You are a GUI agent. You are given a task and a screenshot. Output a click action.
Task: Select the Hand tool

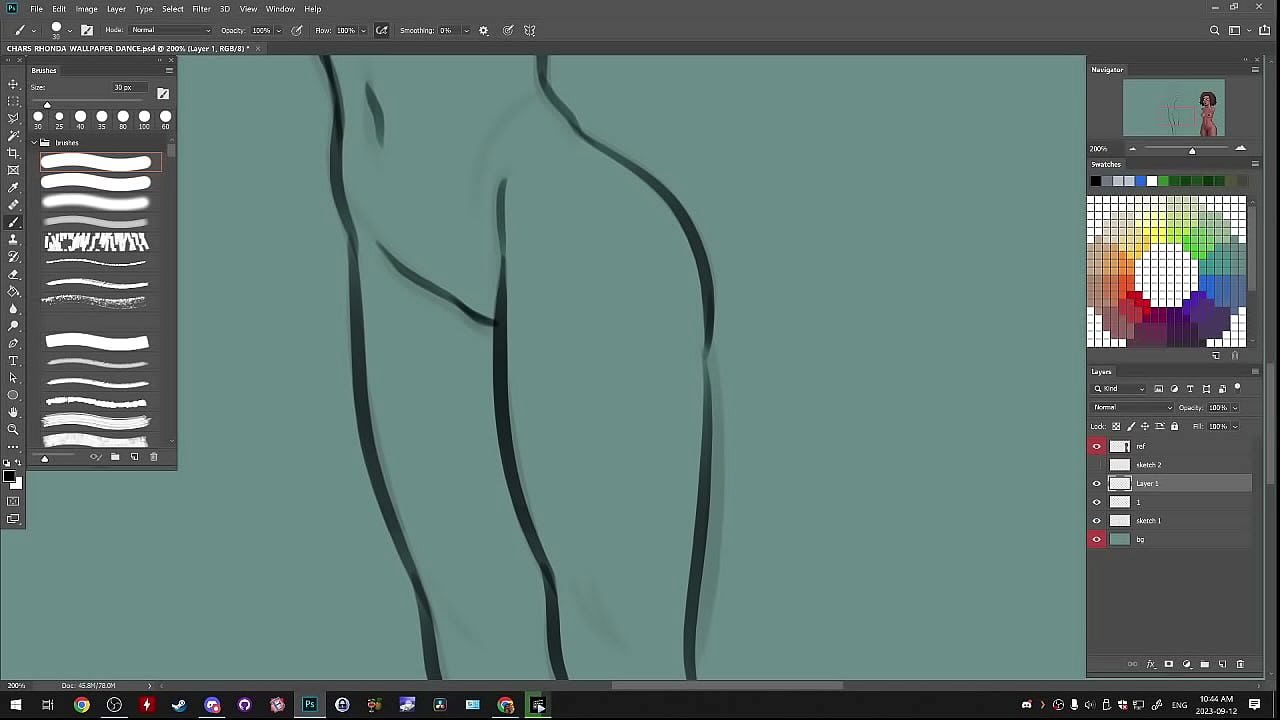pos(13,412)
